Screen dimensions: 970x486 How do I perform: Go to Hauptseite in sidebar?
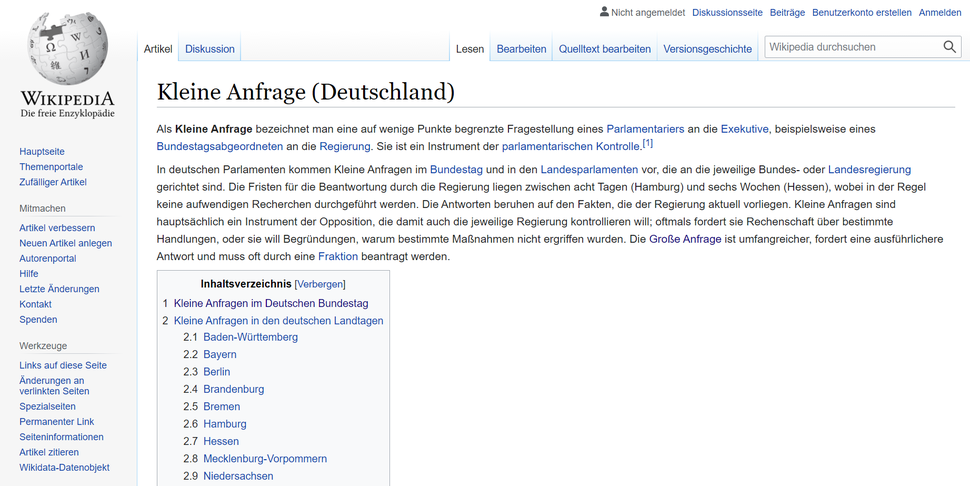[42, 151]
